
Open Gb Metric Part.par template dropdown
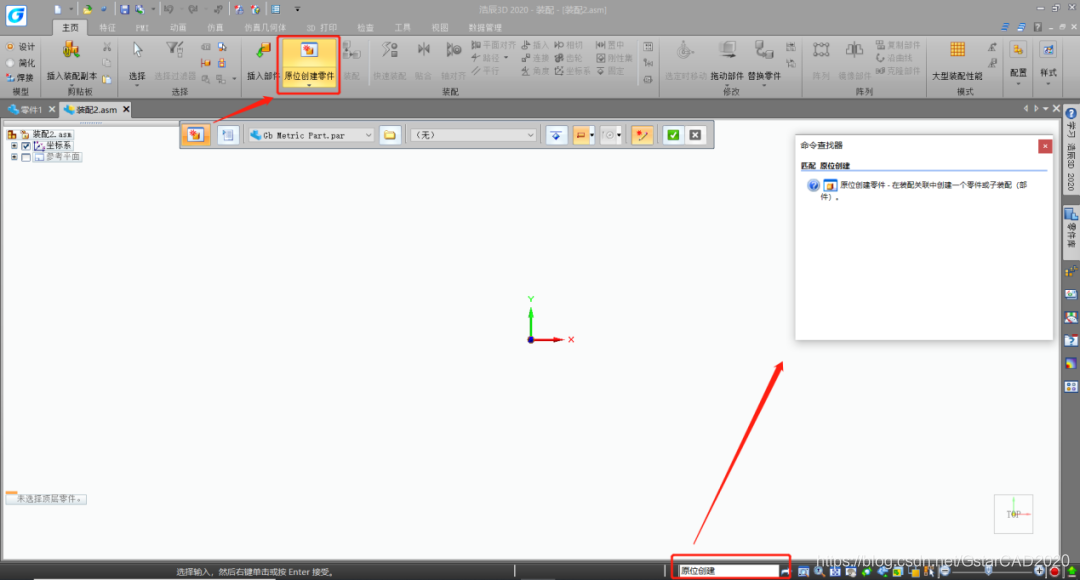368,135
